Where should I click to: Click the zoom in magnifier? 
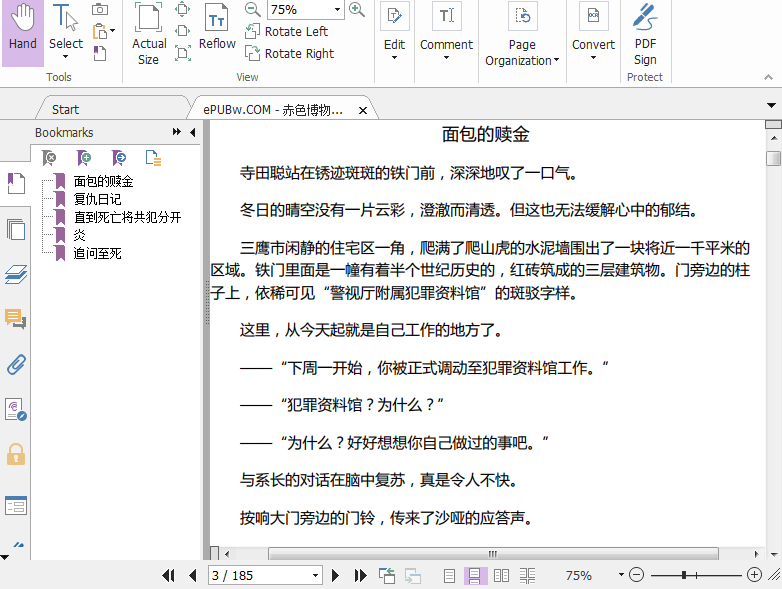tap(357, 9)
